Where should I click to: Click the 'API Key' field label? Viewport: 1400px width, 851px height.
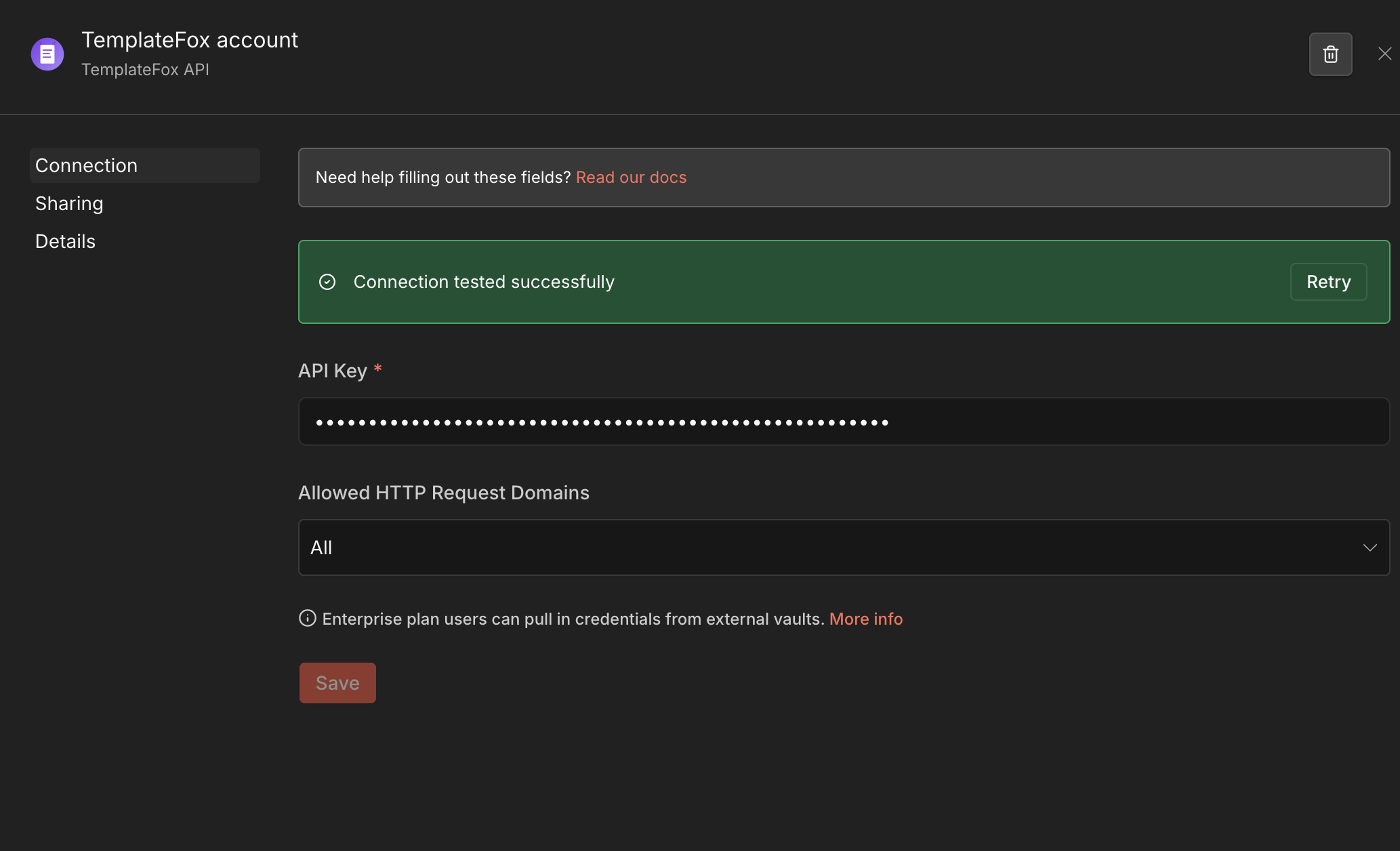tap(333, 371)
